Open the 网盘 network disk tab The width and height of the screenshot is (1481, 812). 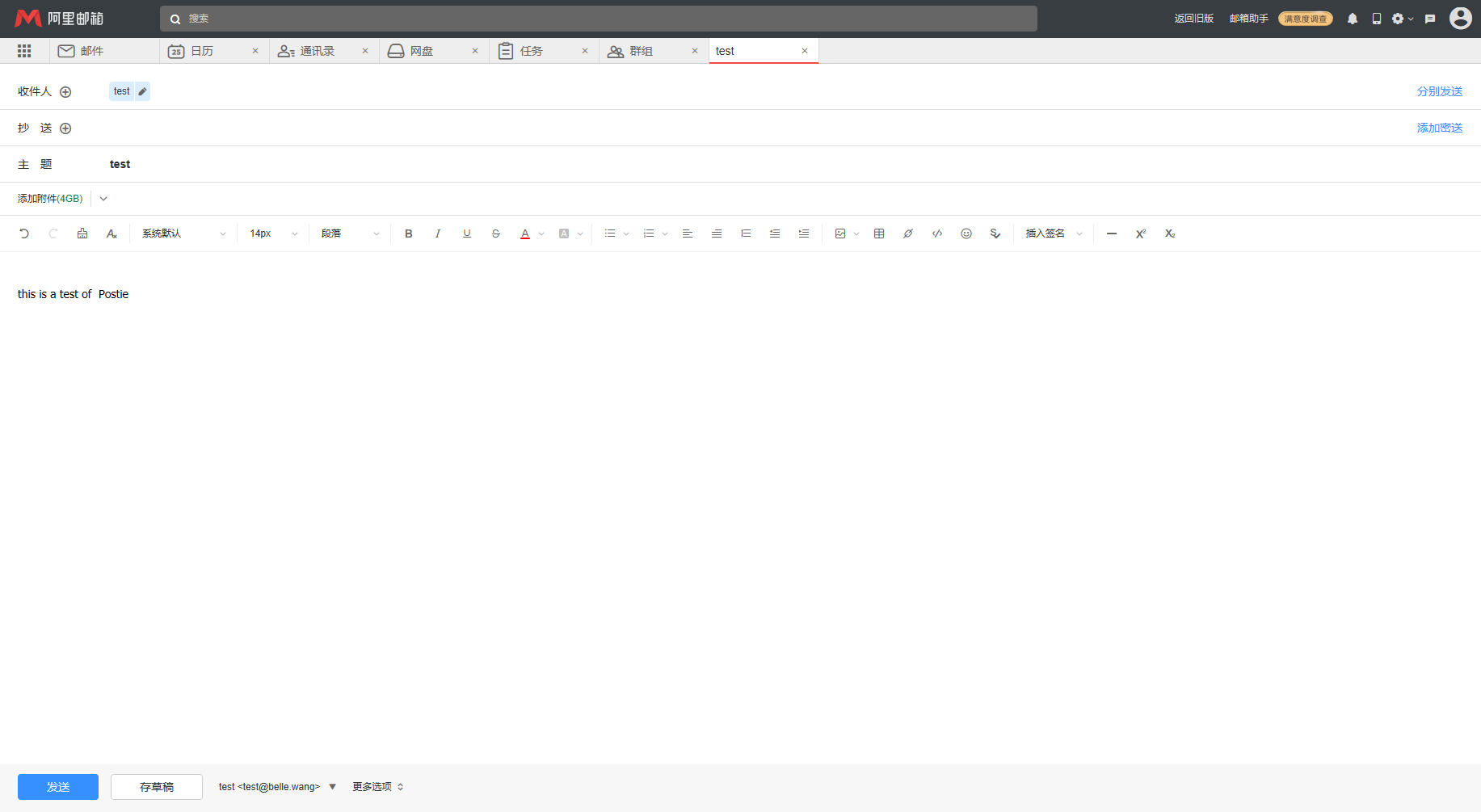click(x=422, y=51)
